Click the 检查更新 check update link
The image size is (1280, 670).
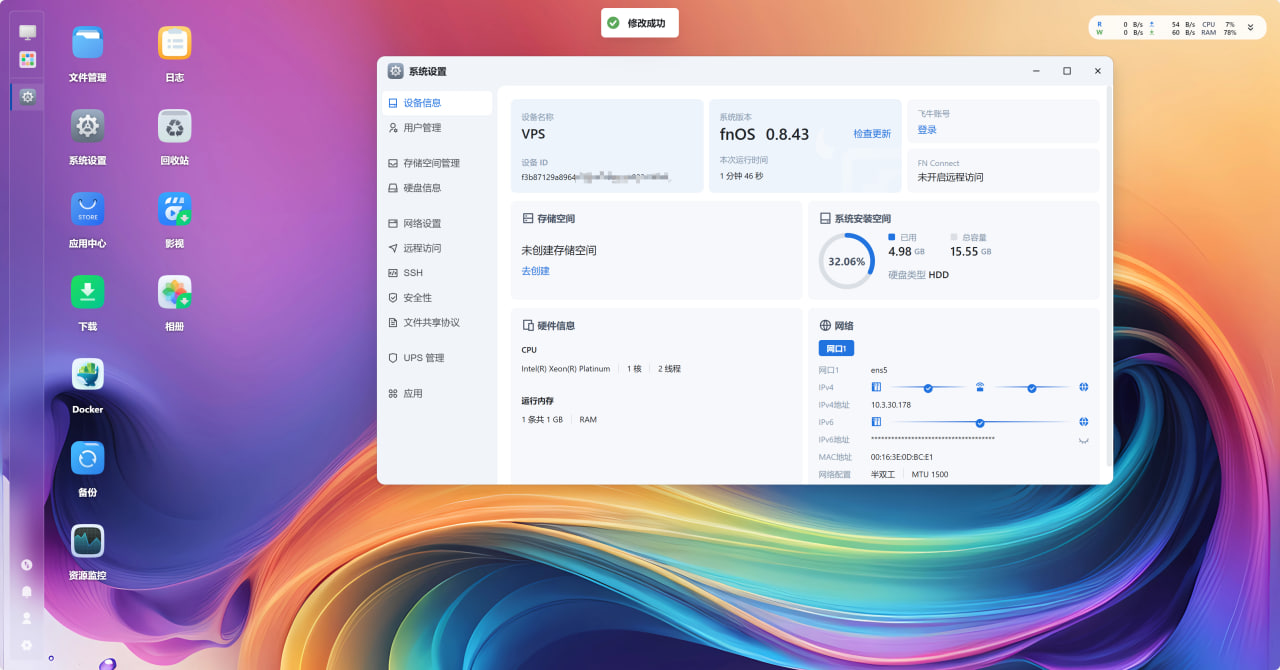(872, 134)
